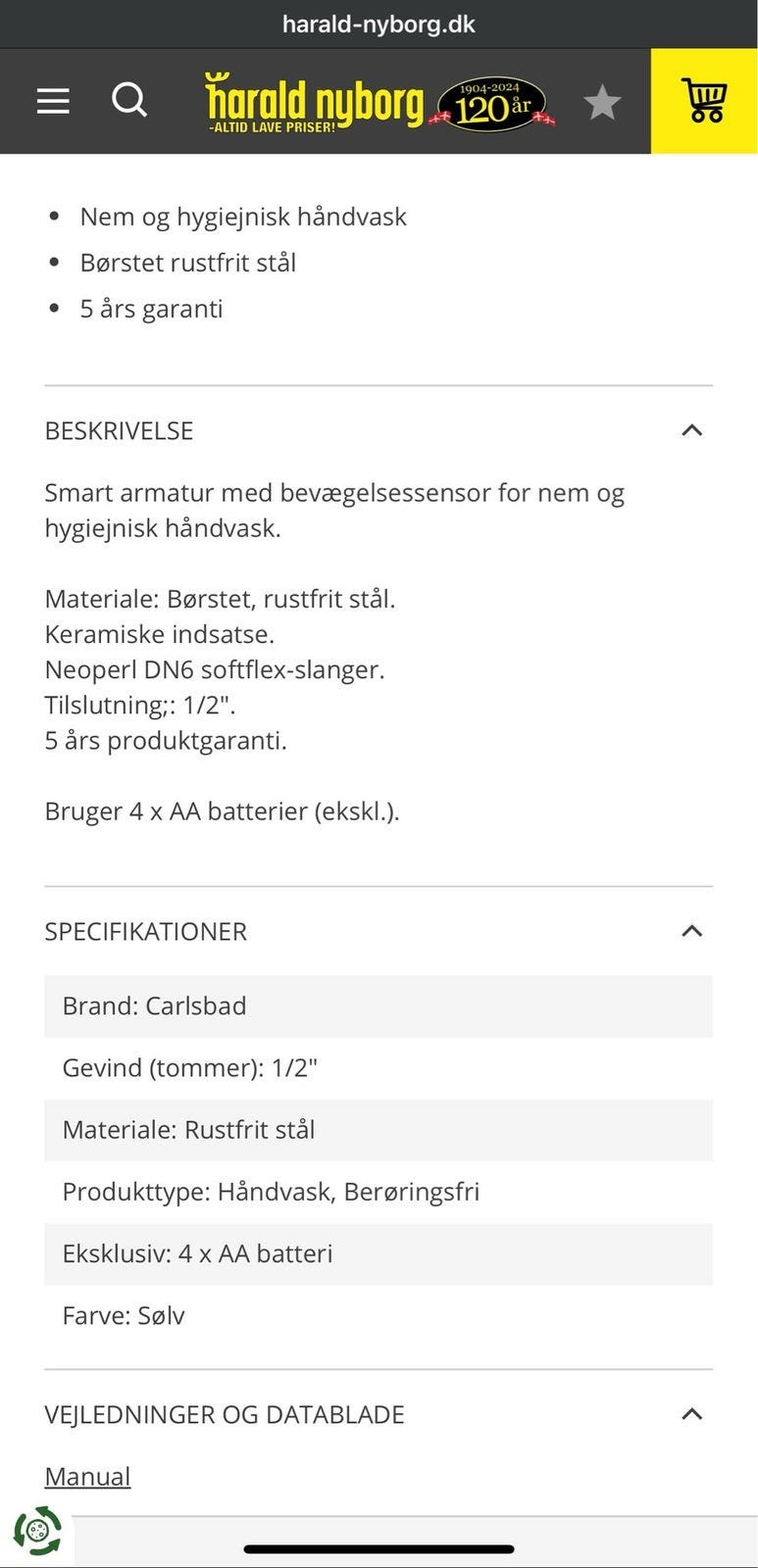Image resolution: width=758 pixels, height=1568 pixels.
Task: Open the yellow shopping cart
Action: (x=704, y=101)
